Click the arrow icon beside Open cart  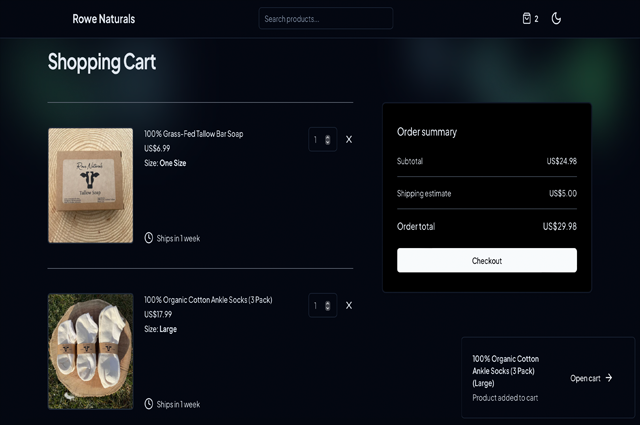609,378
